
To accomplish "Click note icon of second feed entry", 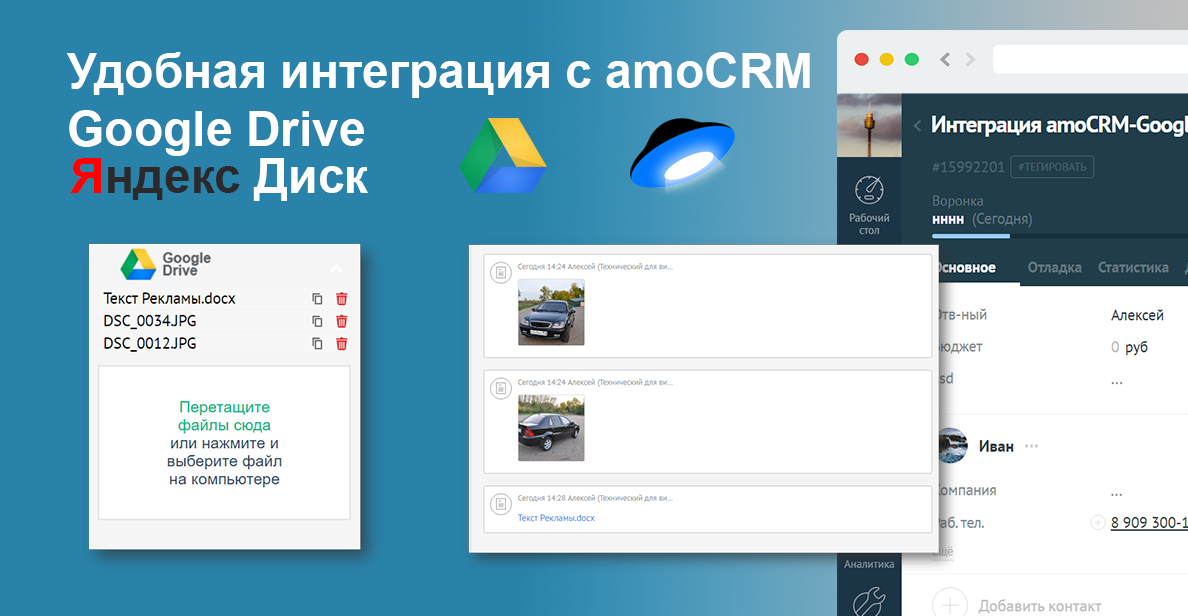I will coord(501,388).
